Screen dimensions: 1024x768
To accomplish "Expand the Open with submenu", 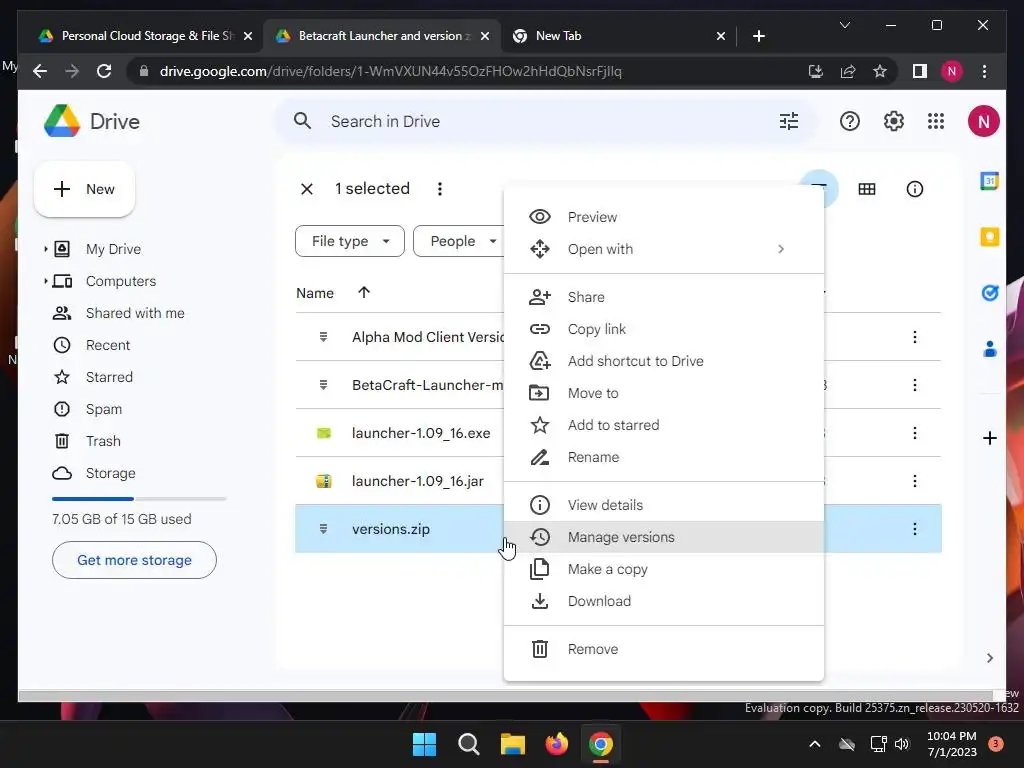I will coord(664,249).
